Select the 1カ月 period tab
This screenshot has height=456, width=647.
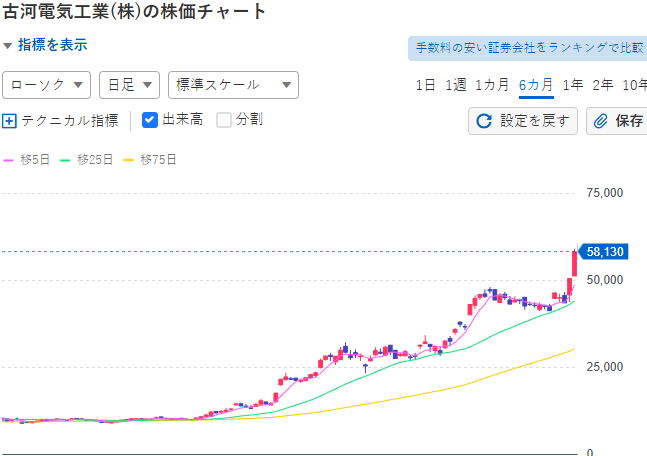pyautogui.click(x=492, y=85)
